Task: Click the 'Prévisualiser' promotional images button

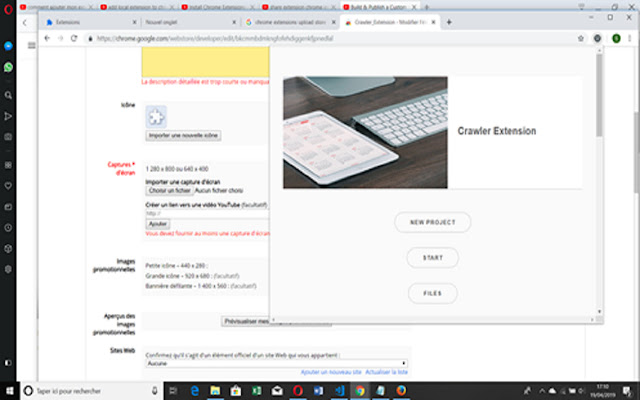Action: point(245,322)
